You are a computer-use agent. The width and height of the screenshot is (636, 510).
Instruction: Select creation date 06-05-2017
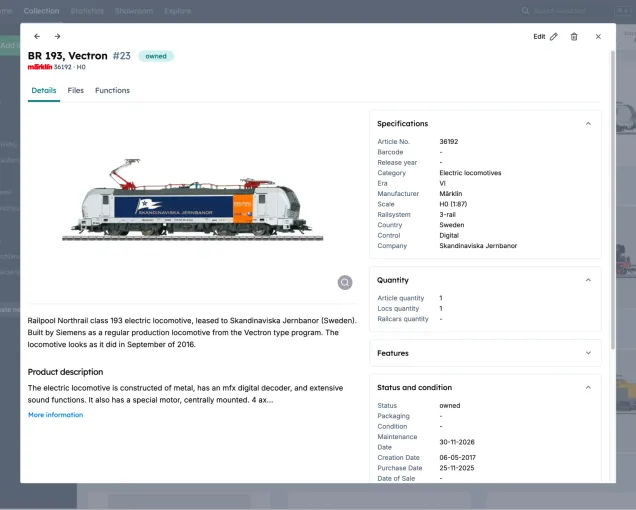(x=458, y=457)
